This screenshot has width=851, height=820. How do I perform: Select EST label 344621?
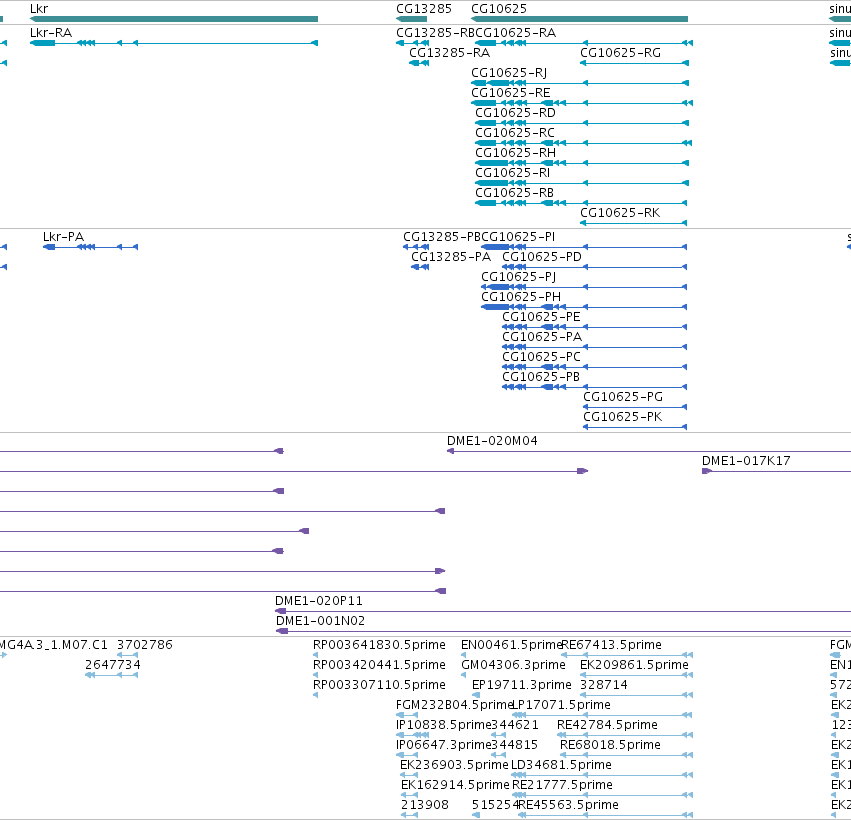tap(515, 725)
